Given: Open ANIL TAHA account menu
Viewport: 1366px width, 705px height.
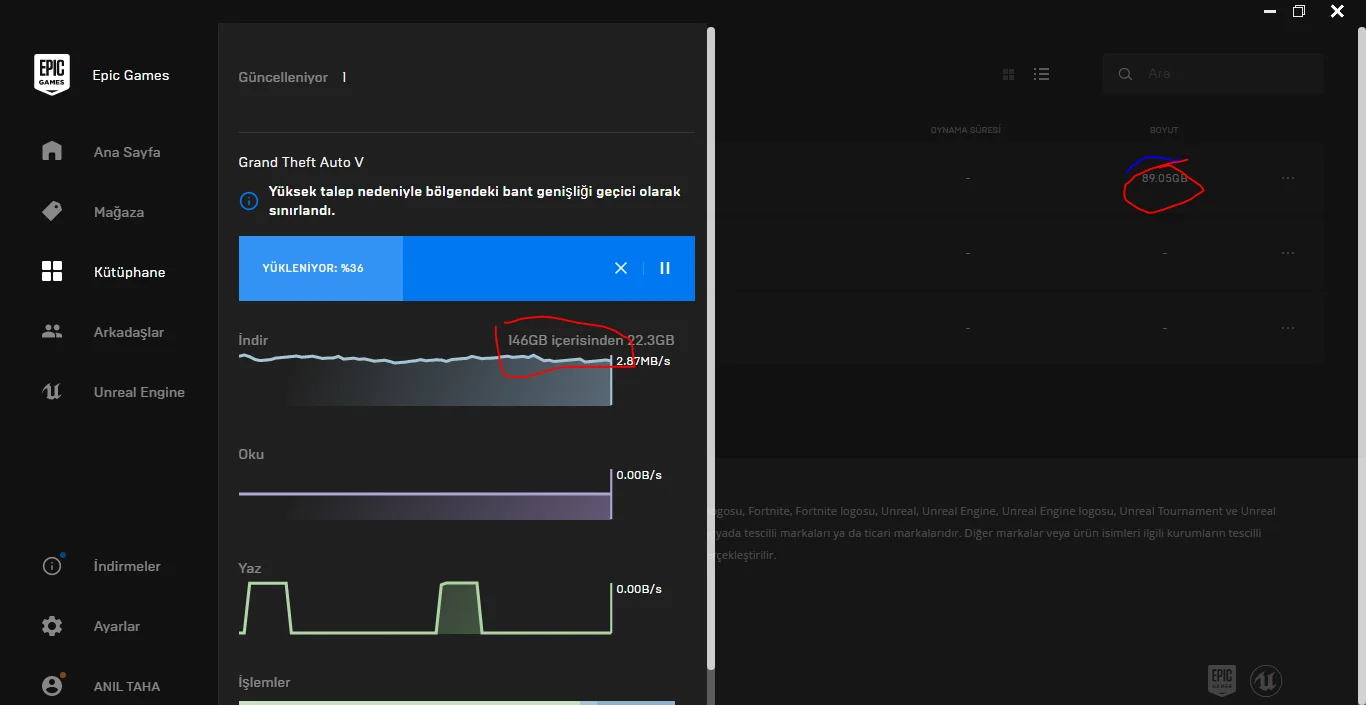Looking at the screenshot, I should click(x=127, y=687).
